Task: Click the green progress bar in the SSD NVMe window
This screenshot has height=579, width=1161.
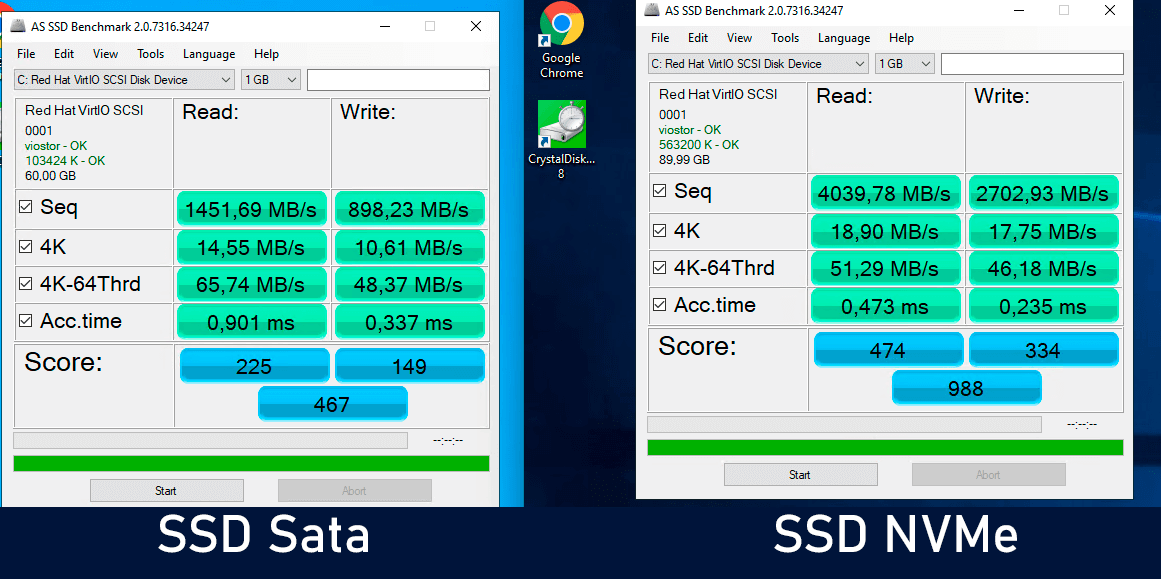Action: point(886,447)
